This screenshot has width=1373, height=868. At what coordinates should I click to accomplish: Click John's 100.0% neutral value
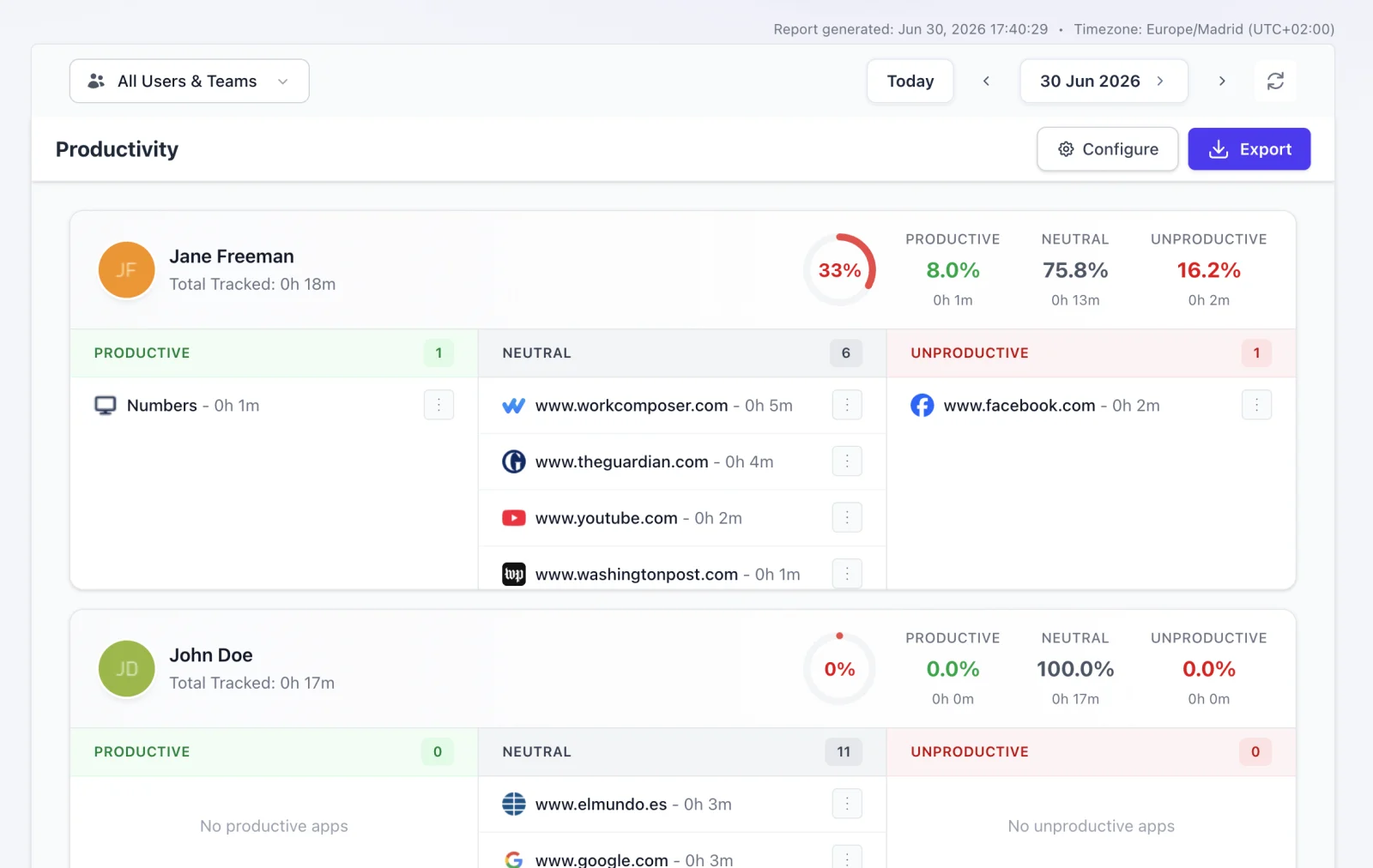(1075, 669)
